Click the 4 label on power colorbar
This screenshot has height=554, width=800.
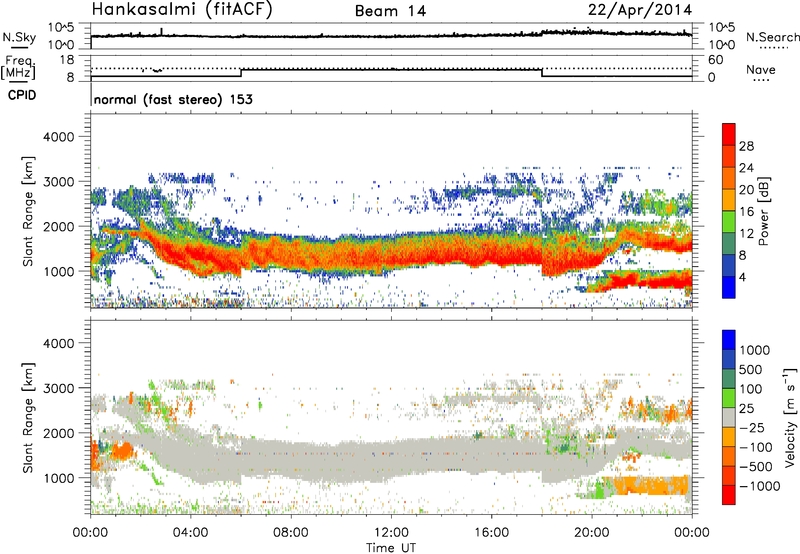[x=743, y=278]
